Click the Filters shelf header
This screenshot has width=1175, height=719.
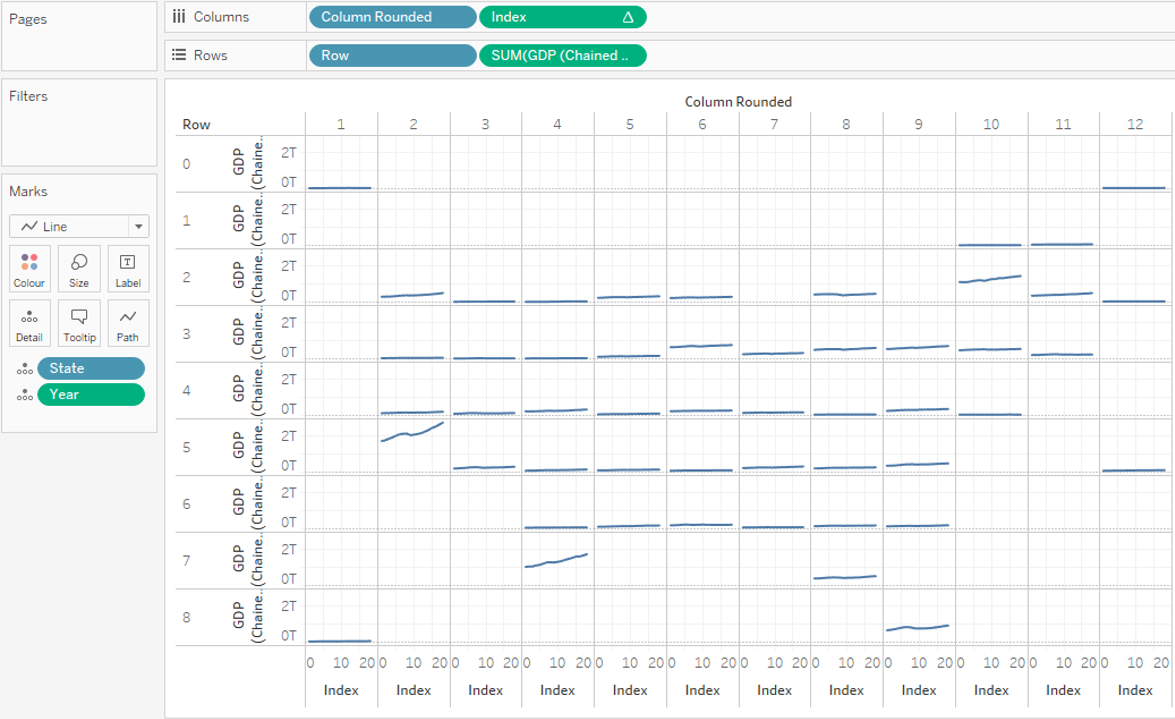29,96
